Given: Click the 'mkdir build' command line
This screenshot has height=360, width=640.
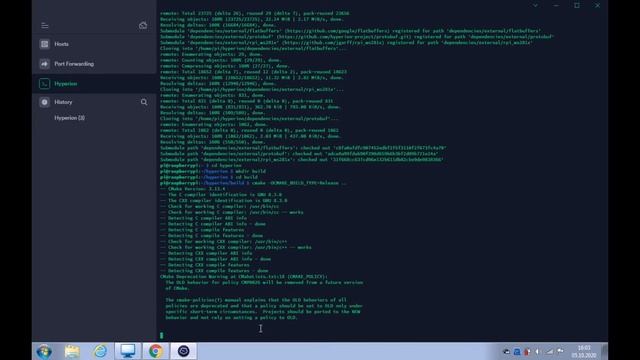Looking at the screenshot, I should tap(213, 171).
